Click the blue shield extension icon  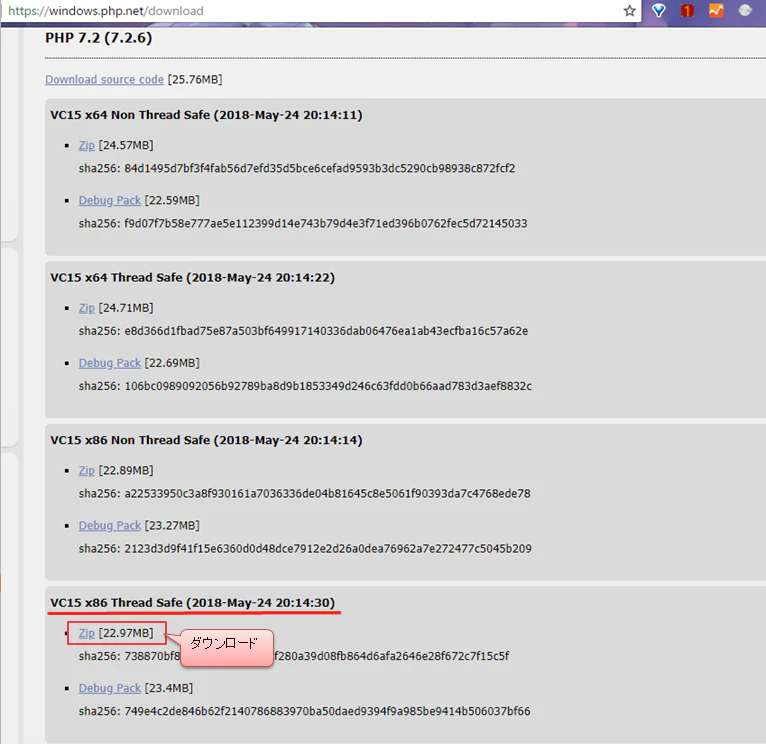659,10
